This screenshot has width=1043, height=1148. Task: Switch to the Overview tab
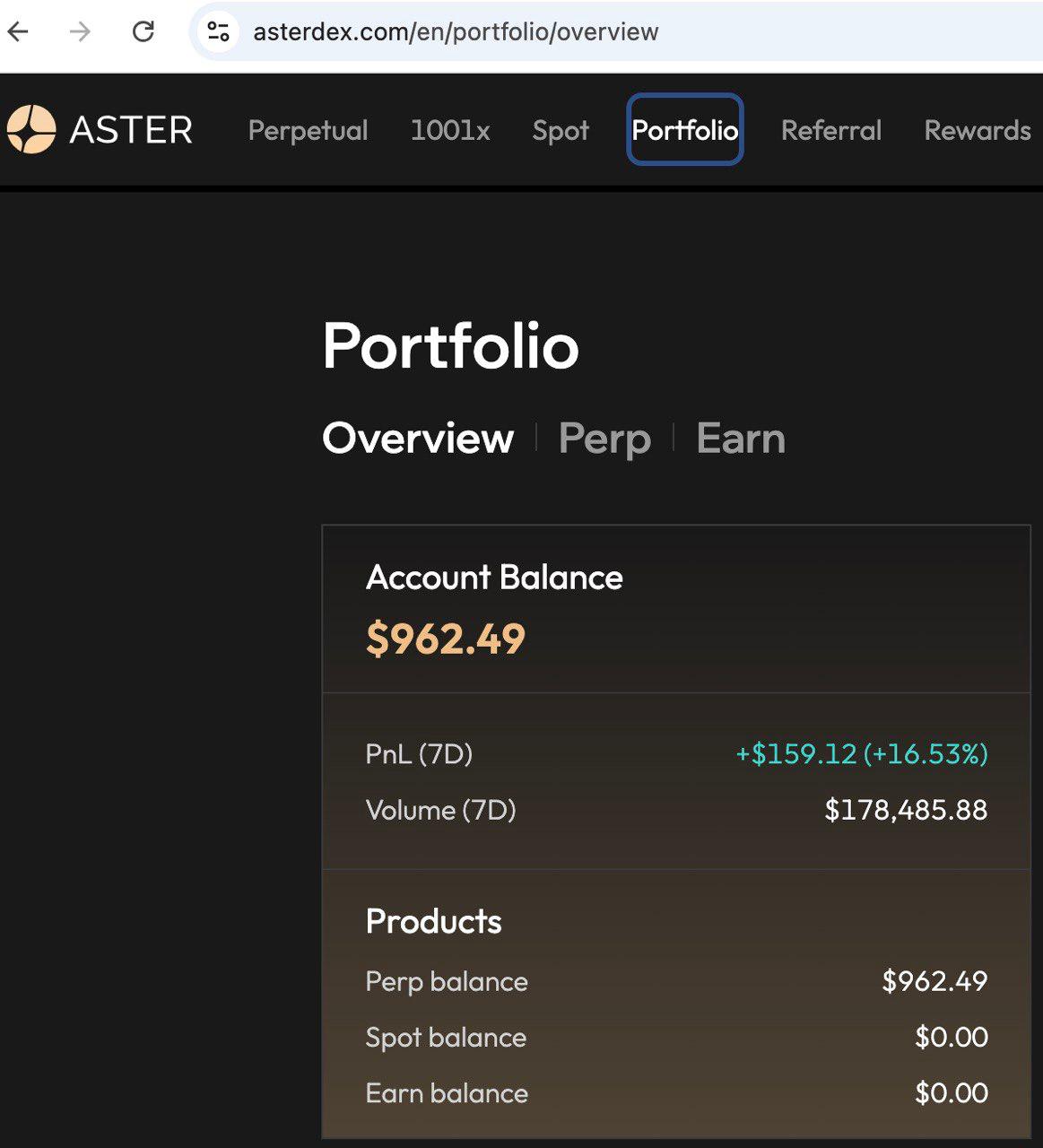pyautogui.click(x=418, y=439)
